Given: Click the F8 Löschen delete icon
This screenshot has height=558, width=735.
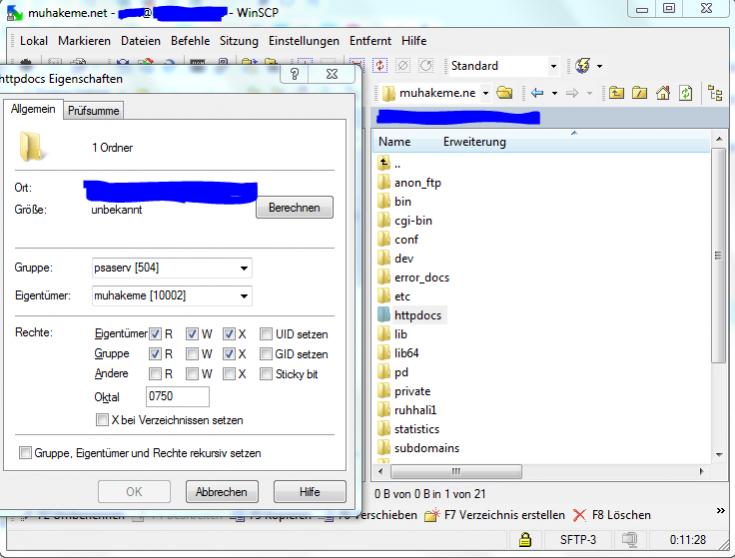Looking at the screenshot, I should click(x=580, y=515).
